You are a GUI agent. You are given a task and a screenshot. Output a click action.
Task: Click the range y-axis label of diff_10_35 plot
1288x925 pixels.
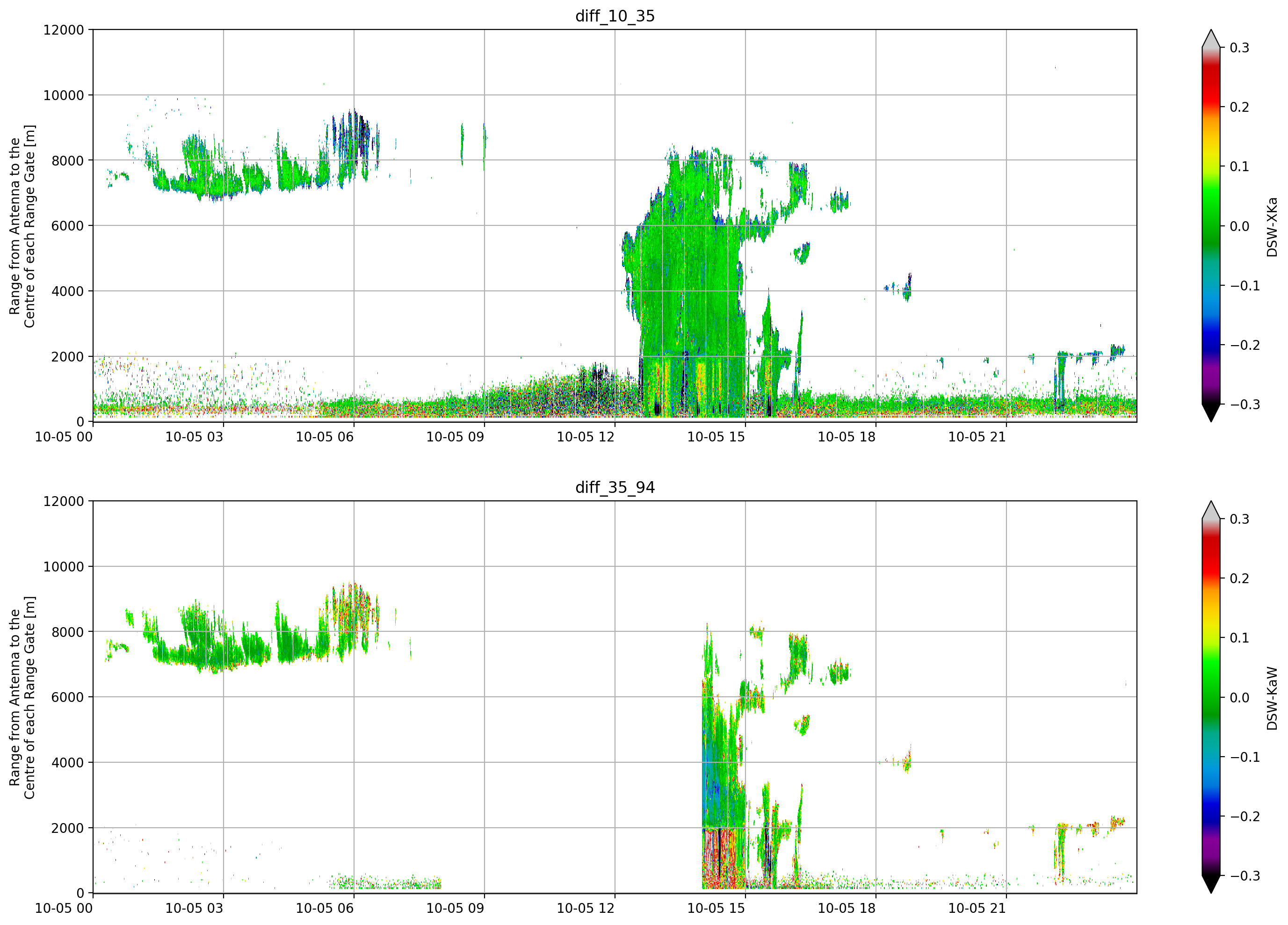[22, 226]
